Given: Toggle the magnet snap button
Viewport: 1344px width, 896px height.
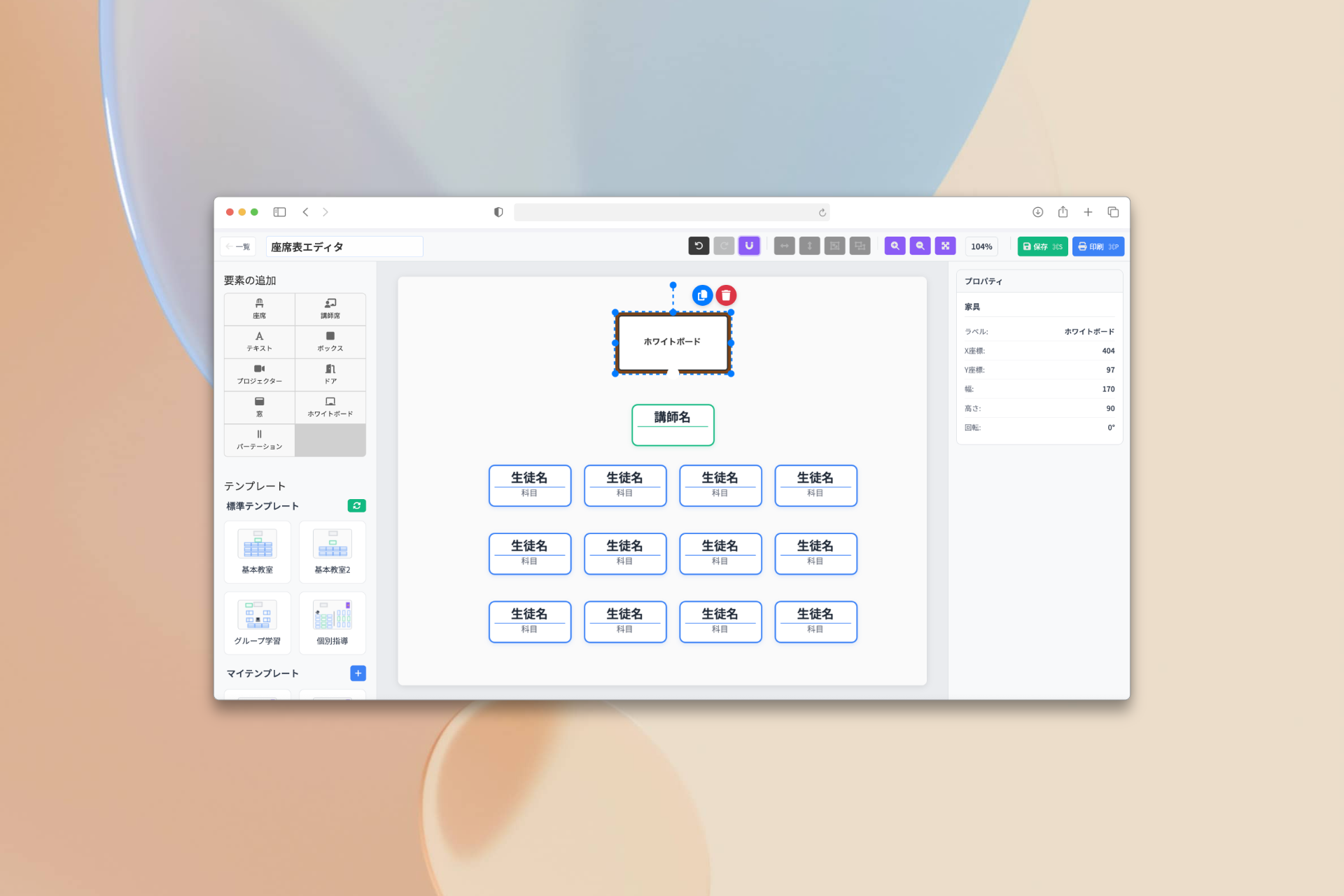Looking at the screenshot, I should [x=749, y=246].
